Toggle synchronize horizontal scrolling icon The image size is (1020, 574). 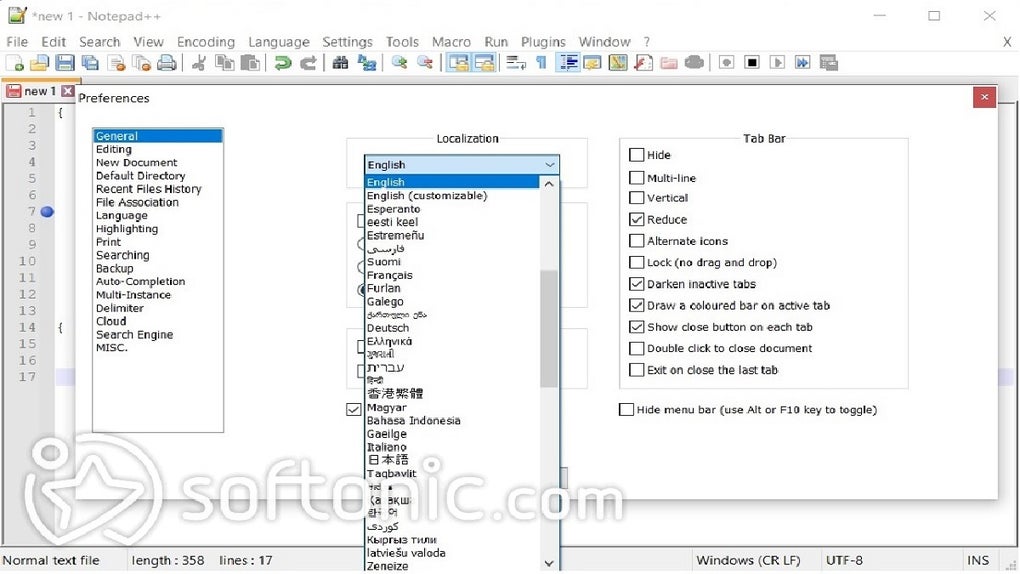tap(484, 62)
